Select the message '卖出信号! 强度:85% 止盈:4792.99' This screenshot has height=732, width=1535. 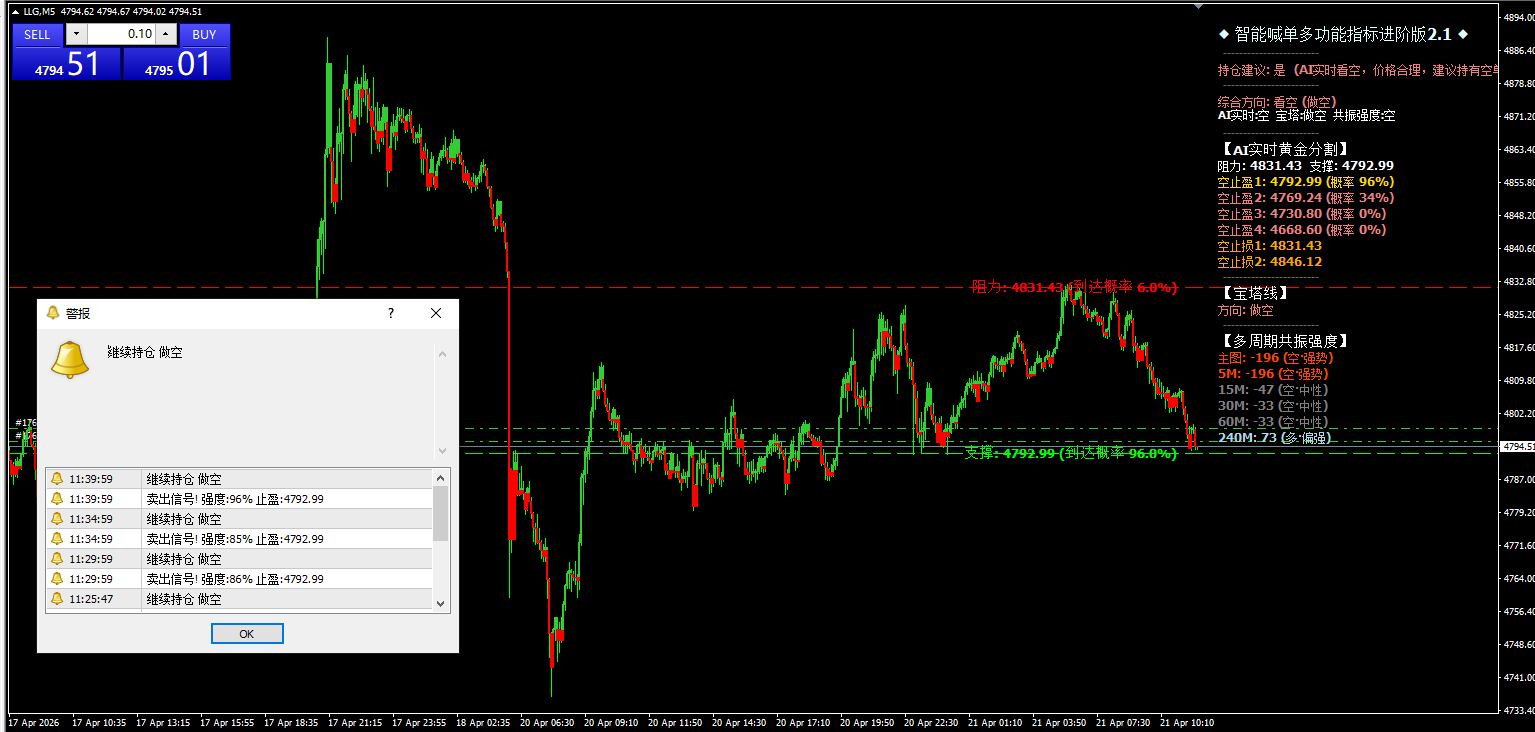pyautogui.click(x=235, y=539)
